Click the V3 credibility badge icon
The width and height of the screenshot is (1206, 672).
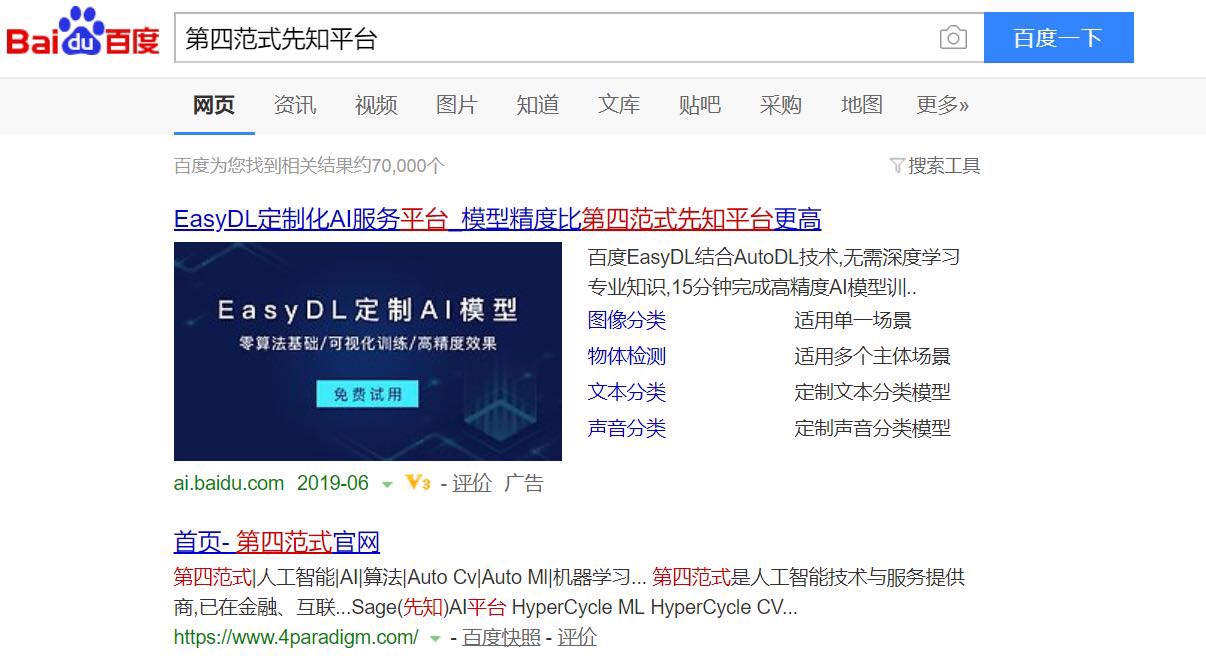(x=418, y=483)
